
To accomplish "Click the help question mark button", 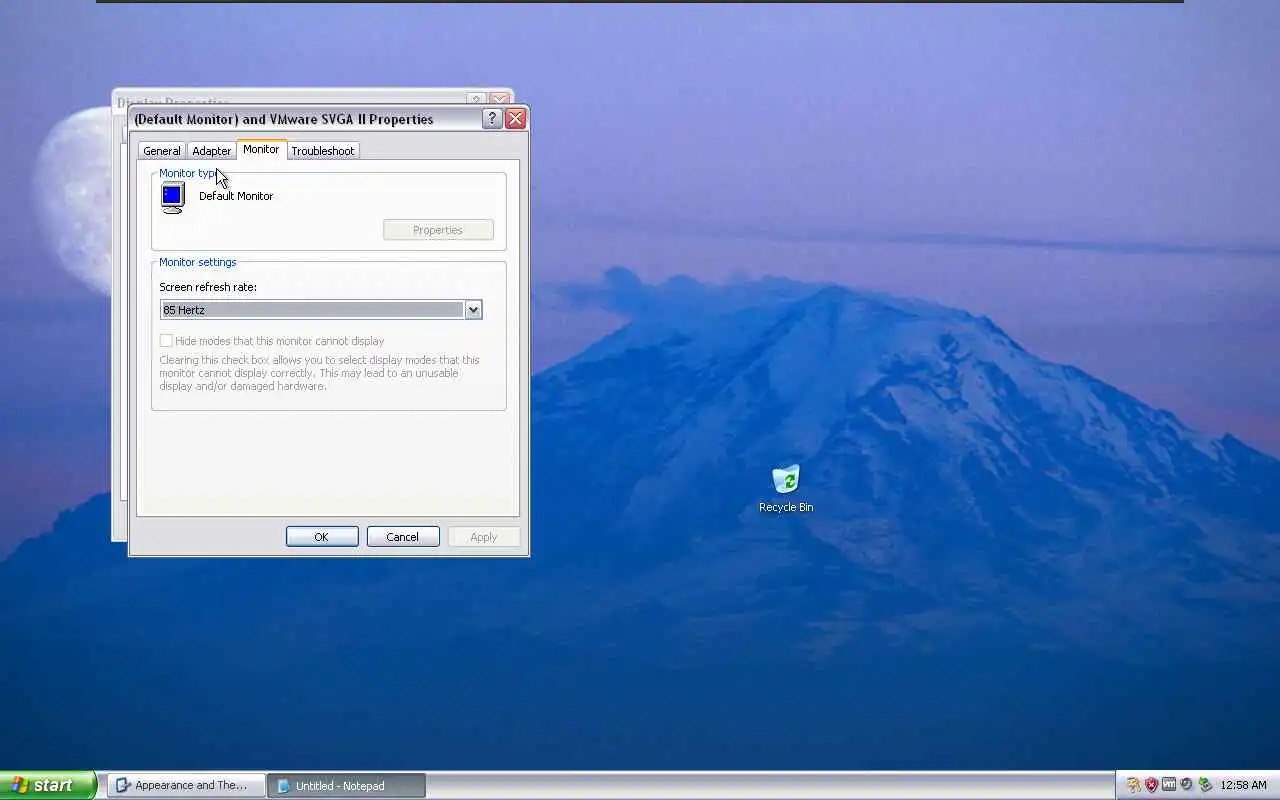I will coord(491,118).
